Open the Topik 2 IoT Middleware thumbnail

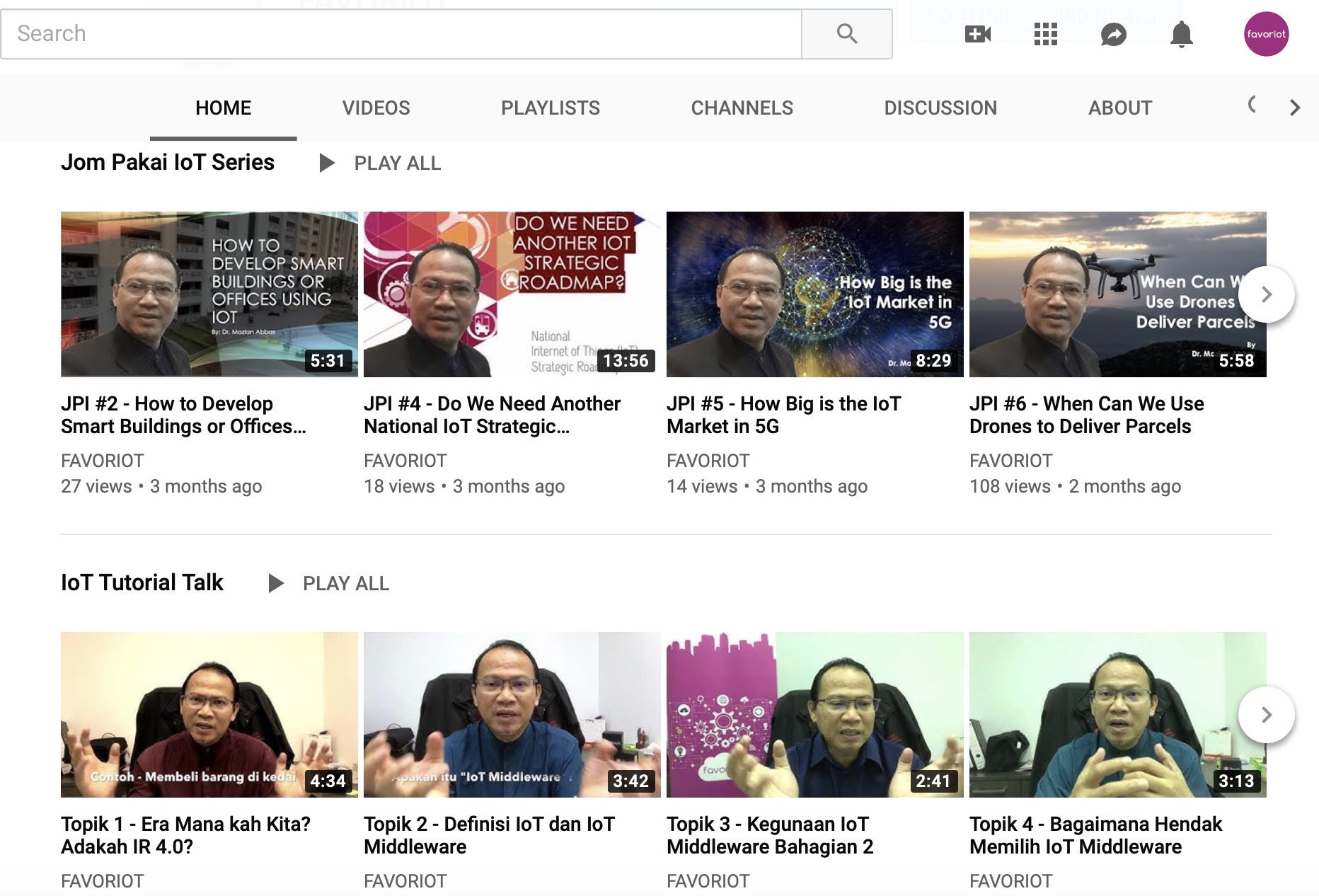coord(512,715)
